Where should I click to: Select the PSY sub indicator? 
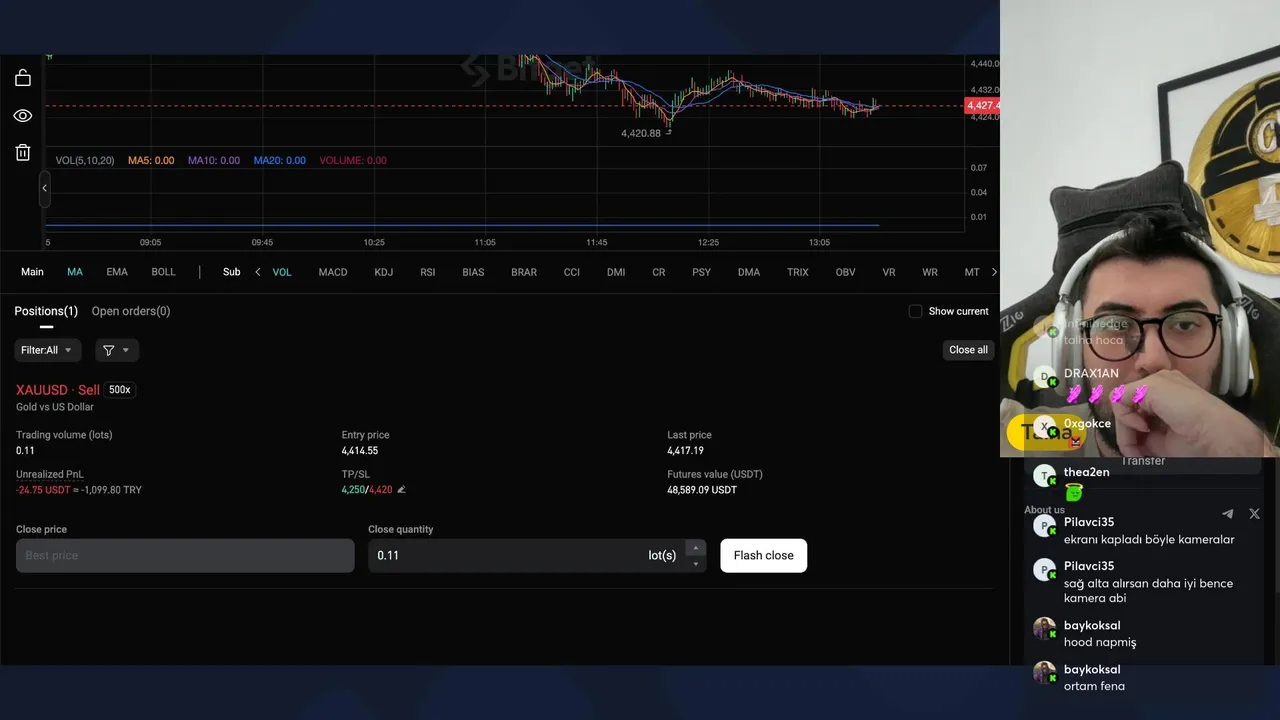click(x=702, y=272)
